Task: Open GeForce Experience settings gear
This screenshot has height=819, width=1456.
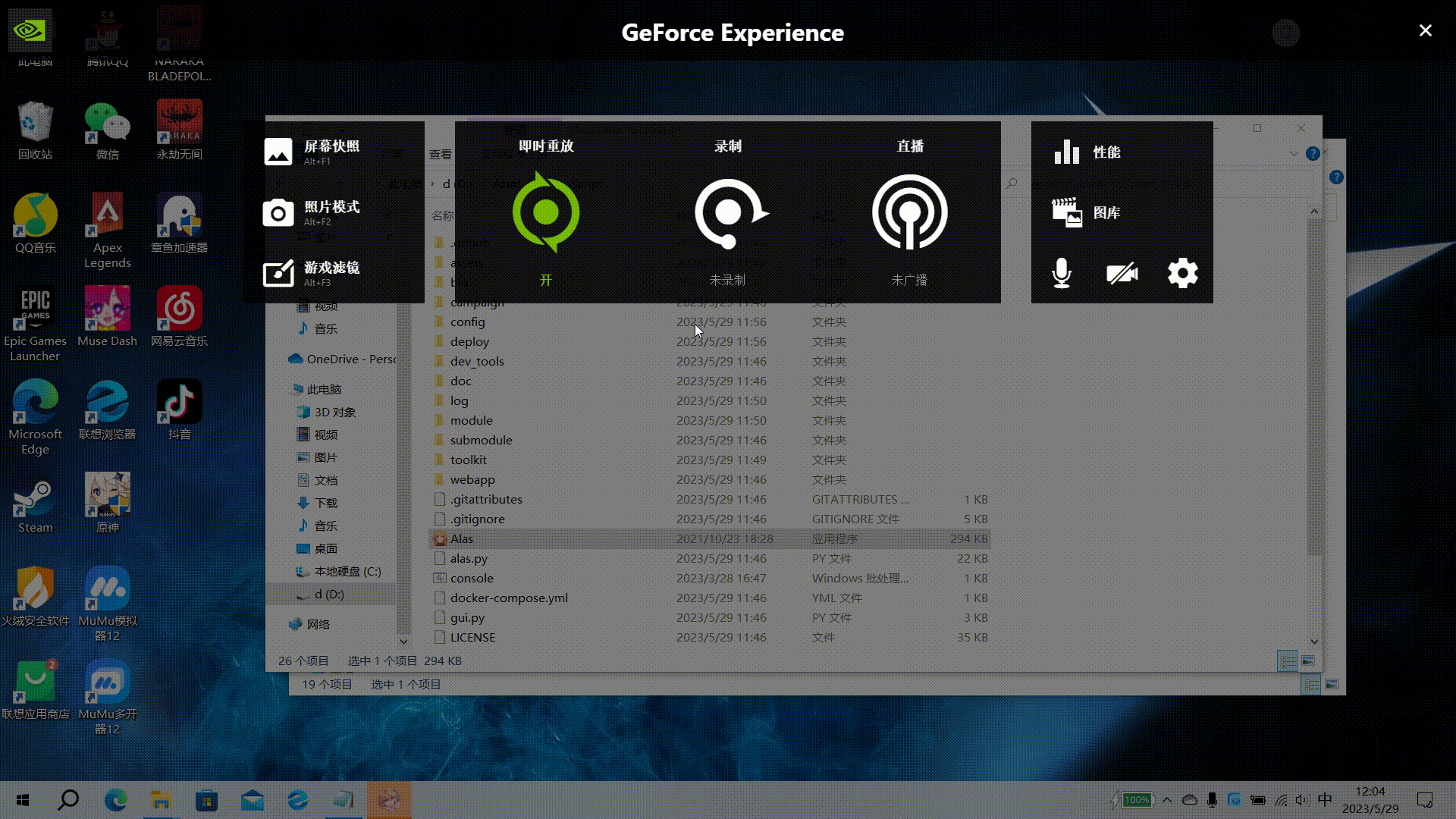Action: point(1183,273)
